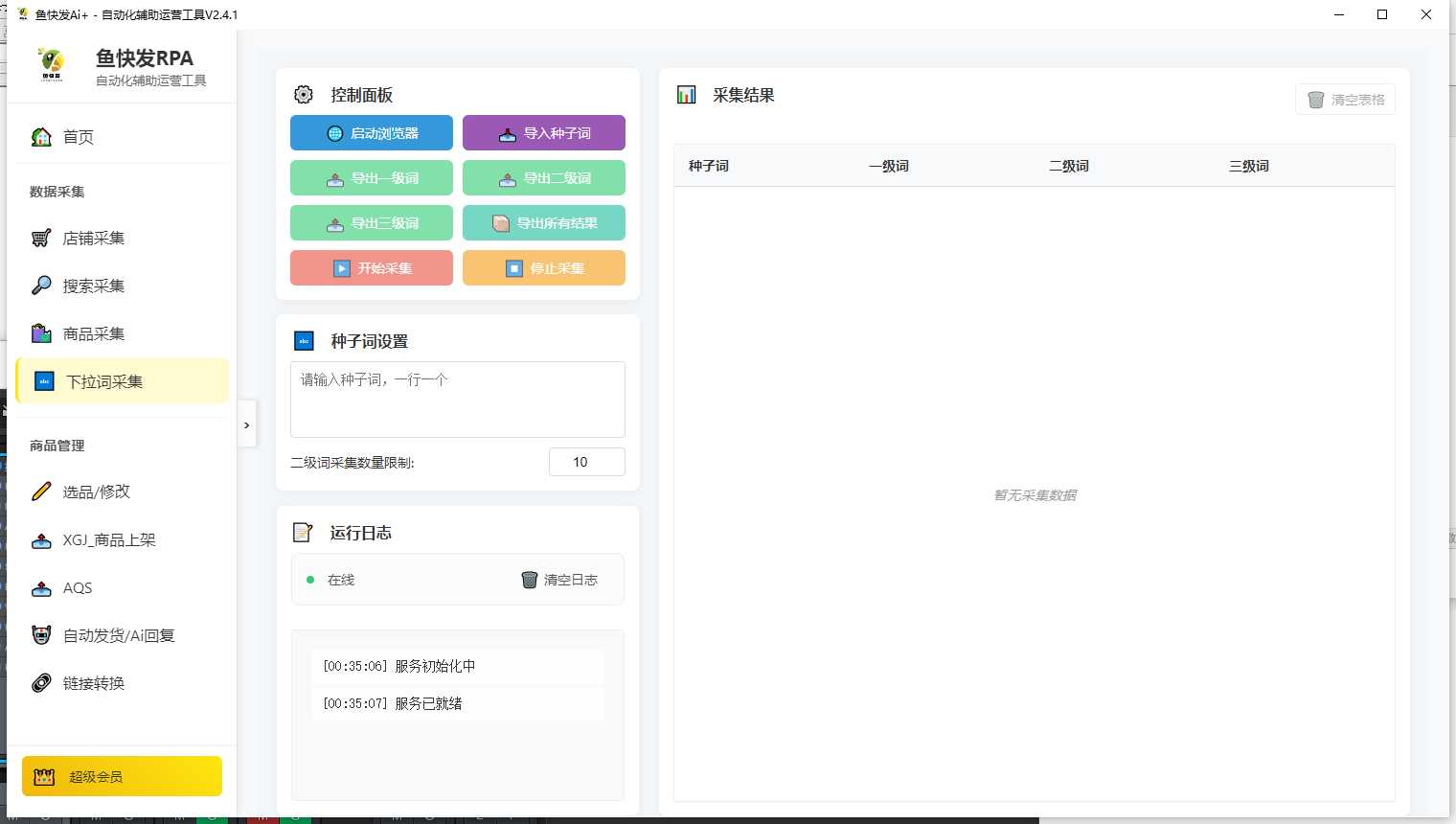The height and width of the screenshot is (824, 1456).
Task: Clear logs with the 清空日志 trash icon
Action: click(530, 579)
